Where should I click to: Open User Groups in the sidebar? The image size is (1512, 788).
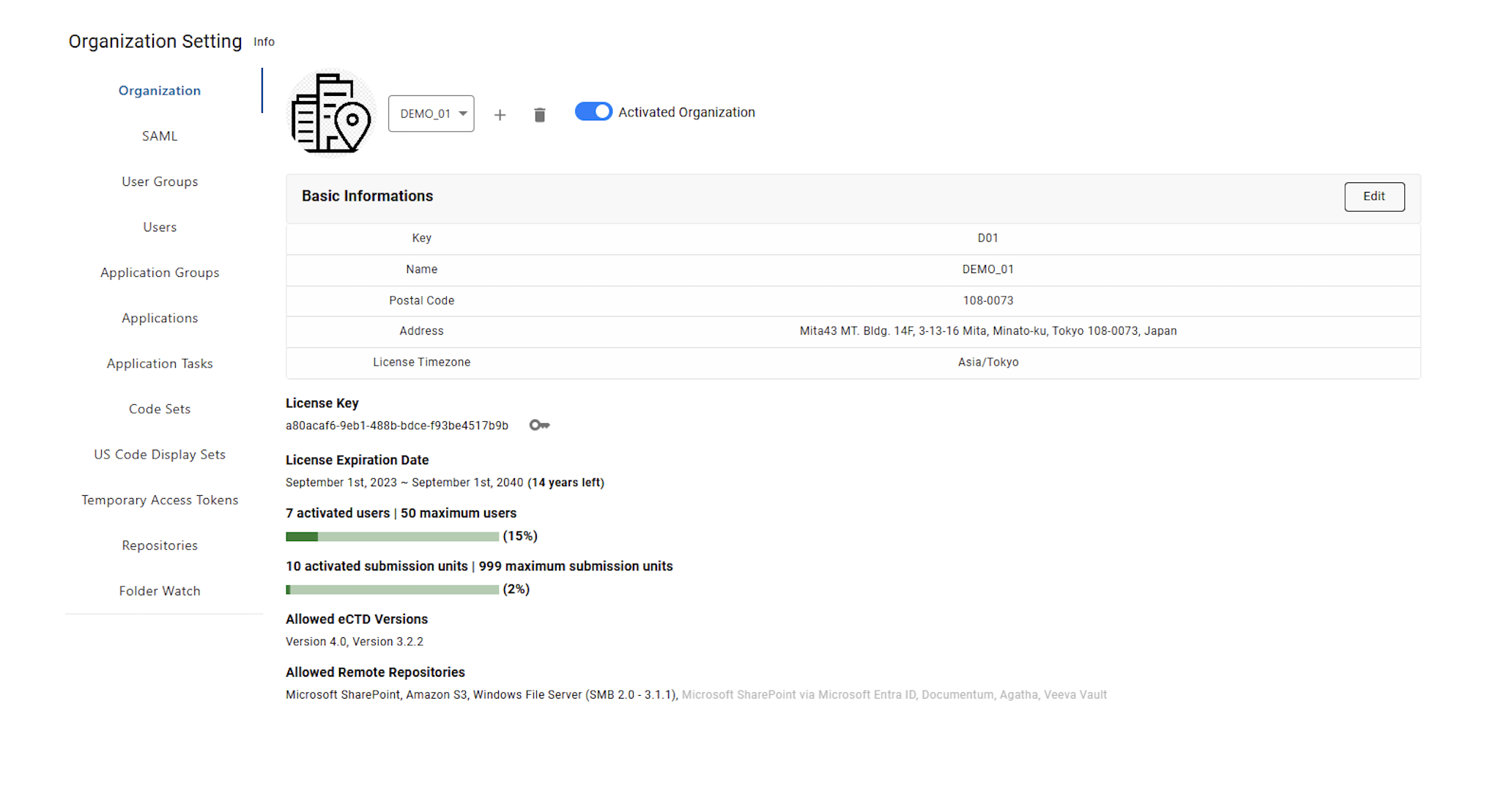(160, 182)
